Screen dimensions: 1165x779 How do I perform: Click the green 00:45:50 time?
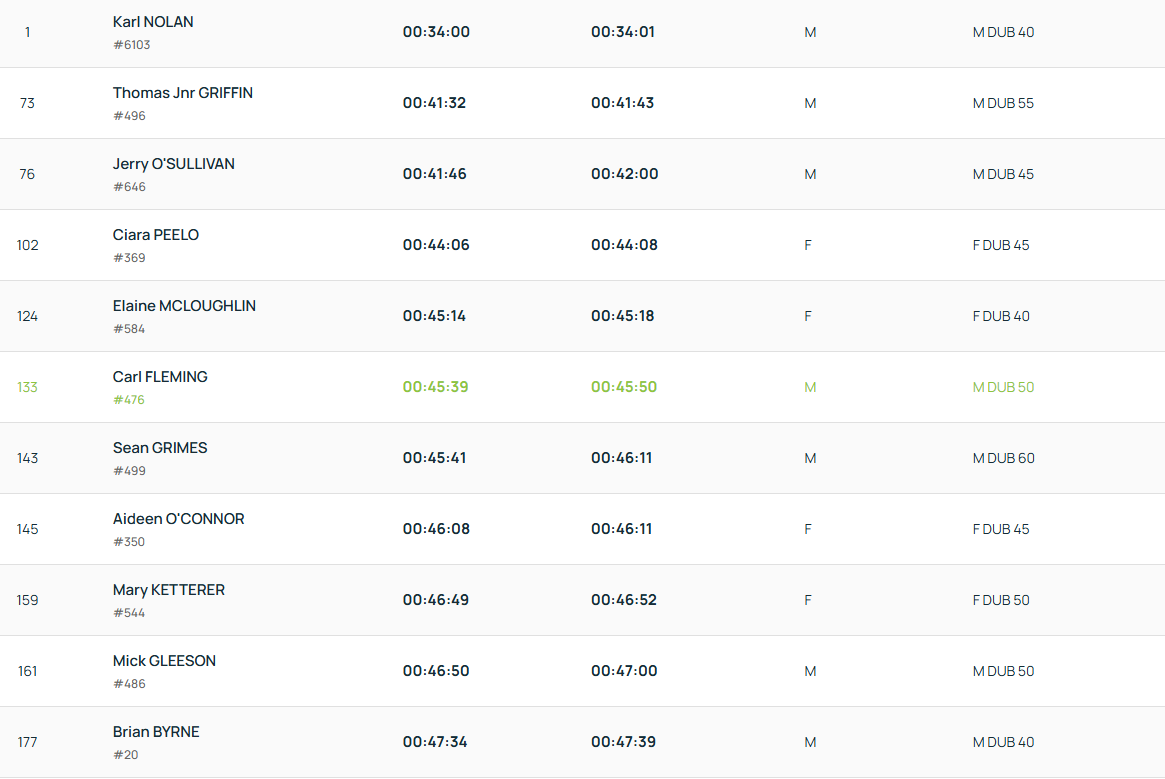[x=624, y=387]
